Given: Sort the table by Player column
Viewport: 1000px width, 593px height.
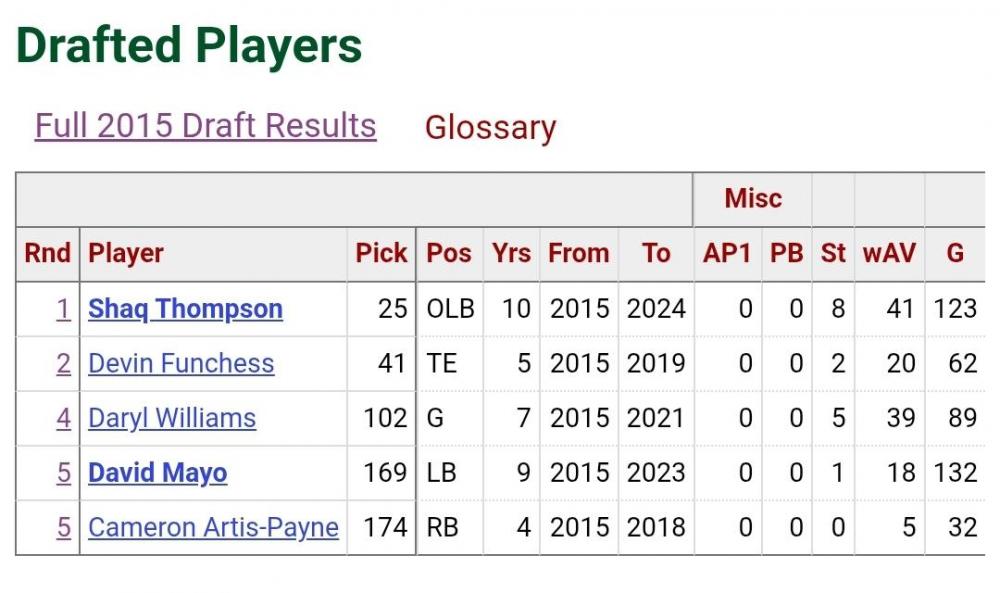Looking at the screenshot, I should click(x=126, y=254).
